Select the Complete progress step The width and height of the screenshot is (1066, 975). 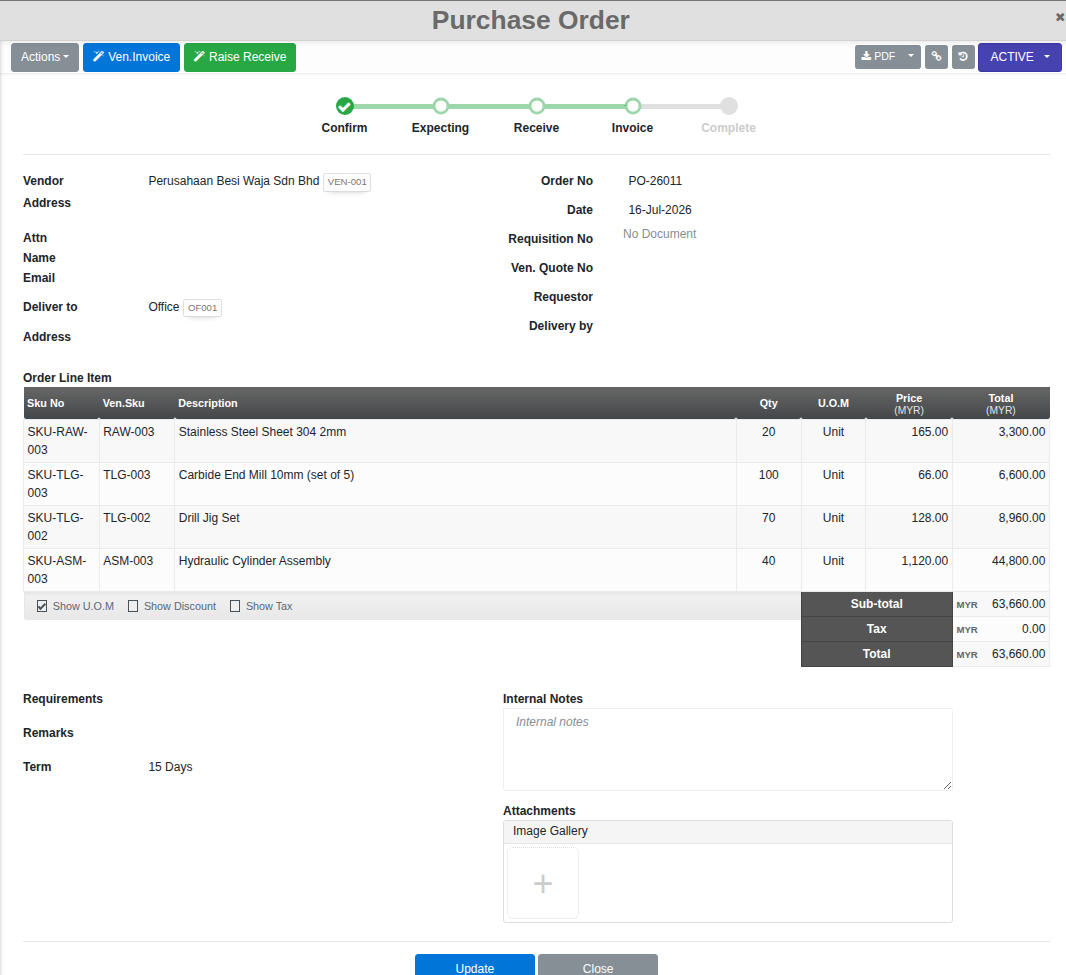(729, 106)
